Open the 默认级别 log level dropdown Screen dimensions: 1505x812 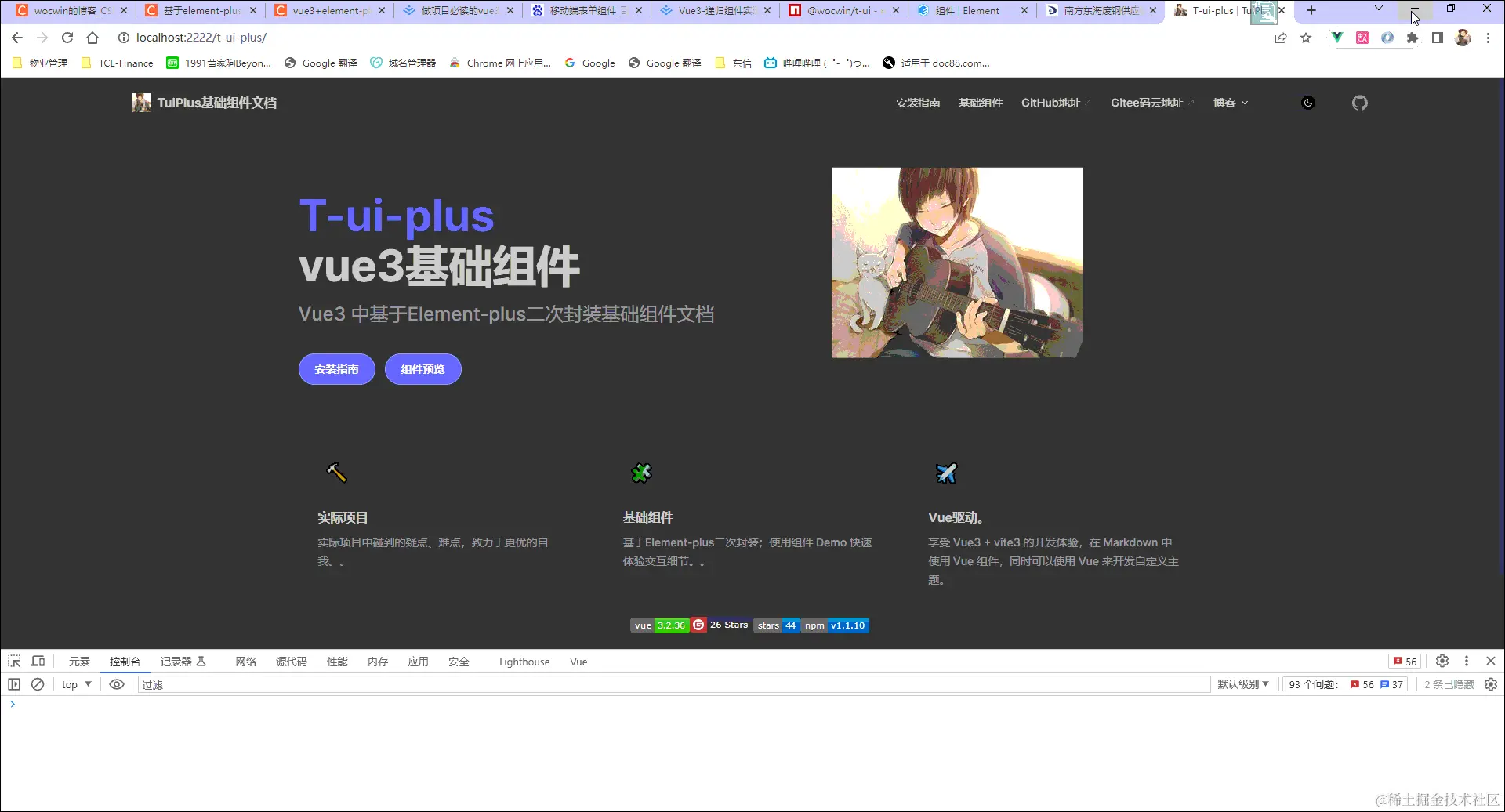(1242, 683)
